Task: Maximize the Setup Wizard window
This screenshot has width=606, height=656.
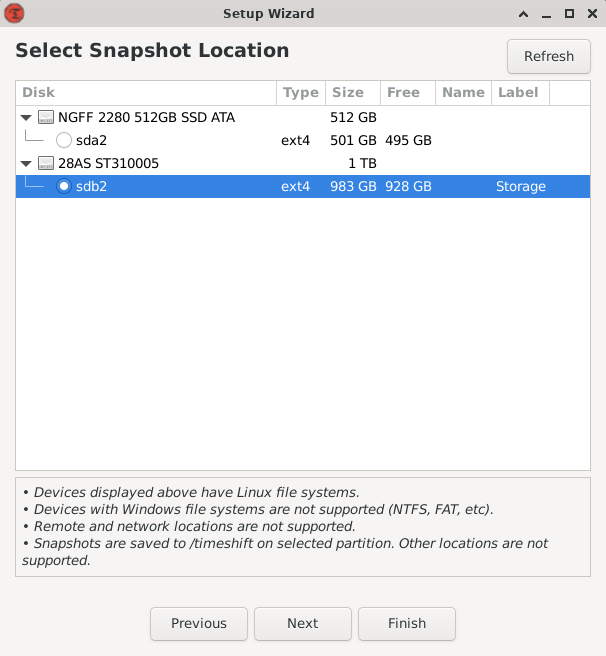Action: 569,14
